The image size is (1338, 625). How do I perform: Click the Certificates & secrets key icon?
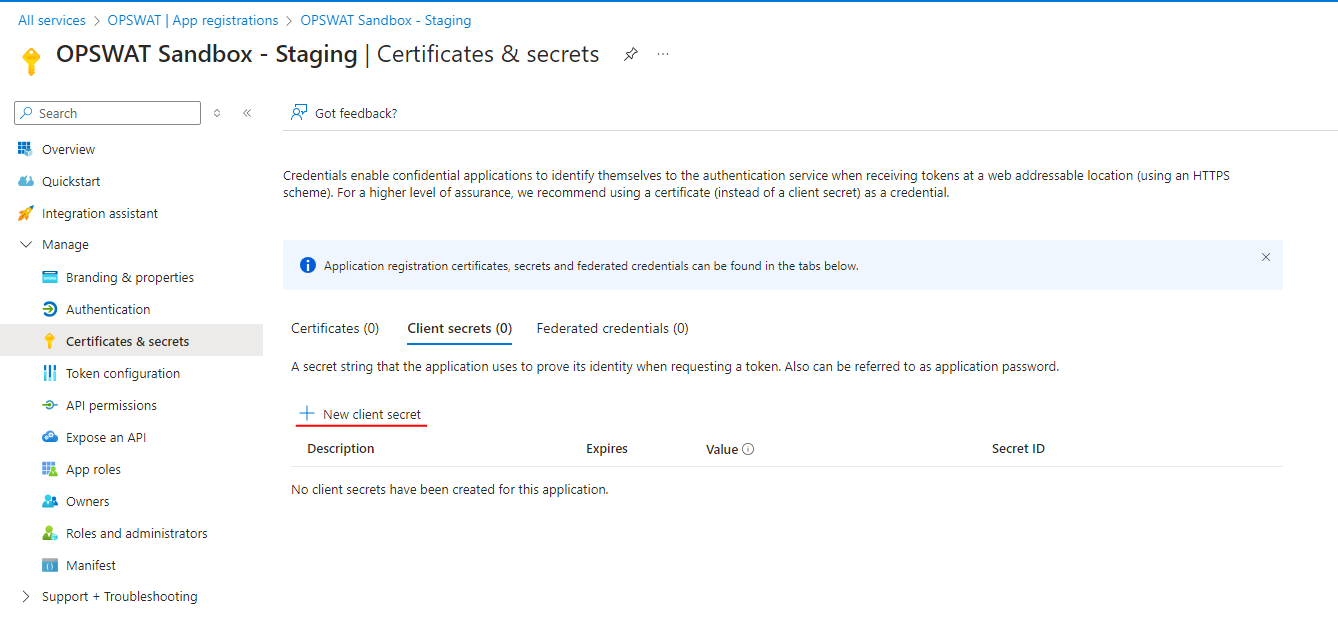coord(50,341)
